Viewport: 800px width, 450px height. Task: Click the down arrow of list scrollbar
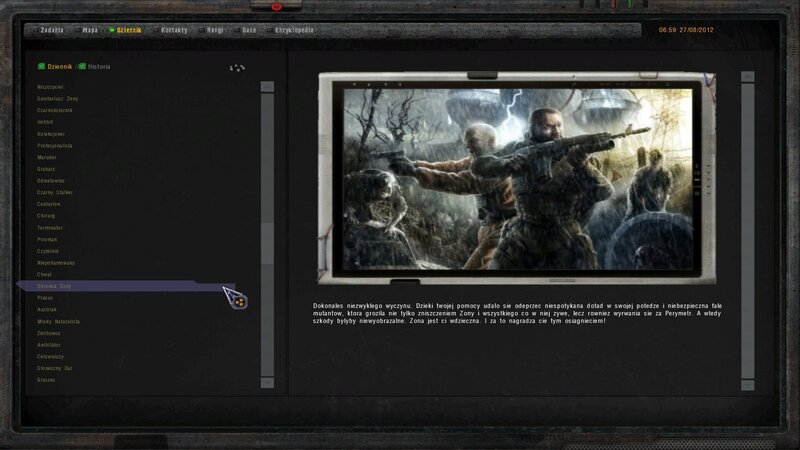[267, 382]
